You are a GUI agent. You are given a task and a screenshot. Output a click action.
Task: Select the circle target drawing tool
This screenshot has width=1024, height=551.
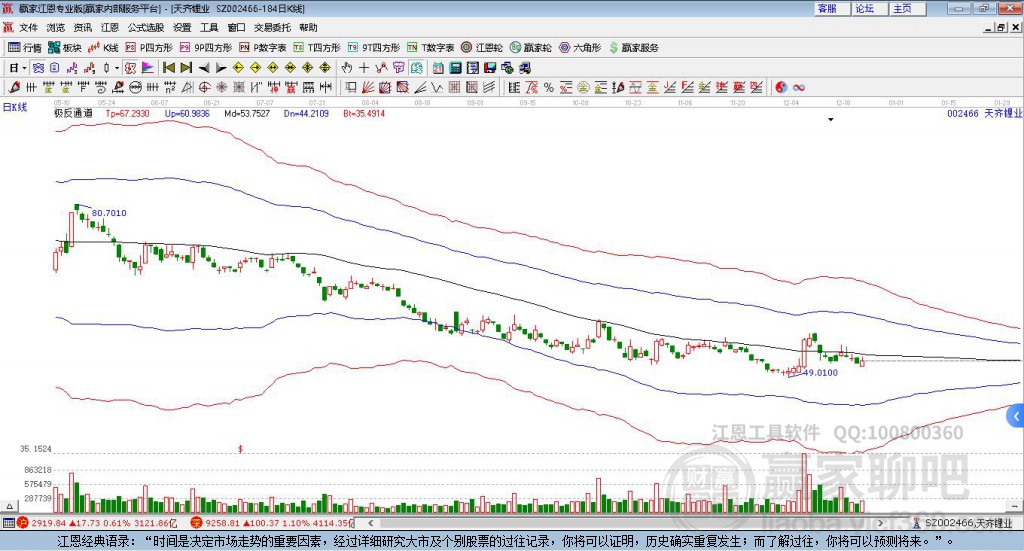coord(204,87)
